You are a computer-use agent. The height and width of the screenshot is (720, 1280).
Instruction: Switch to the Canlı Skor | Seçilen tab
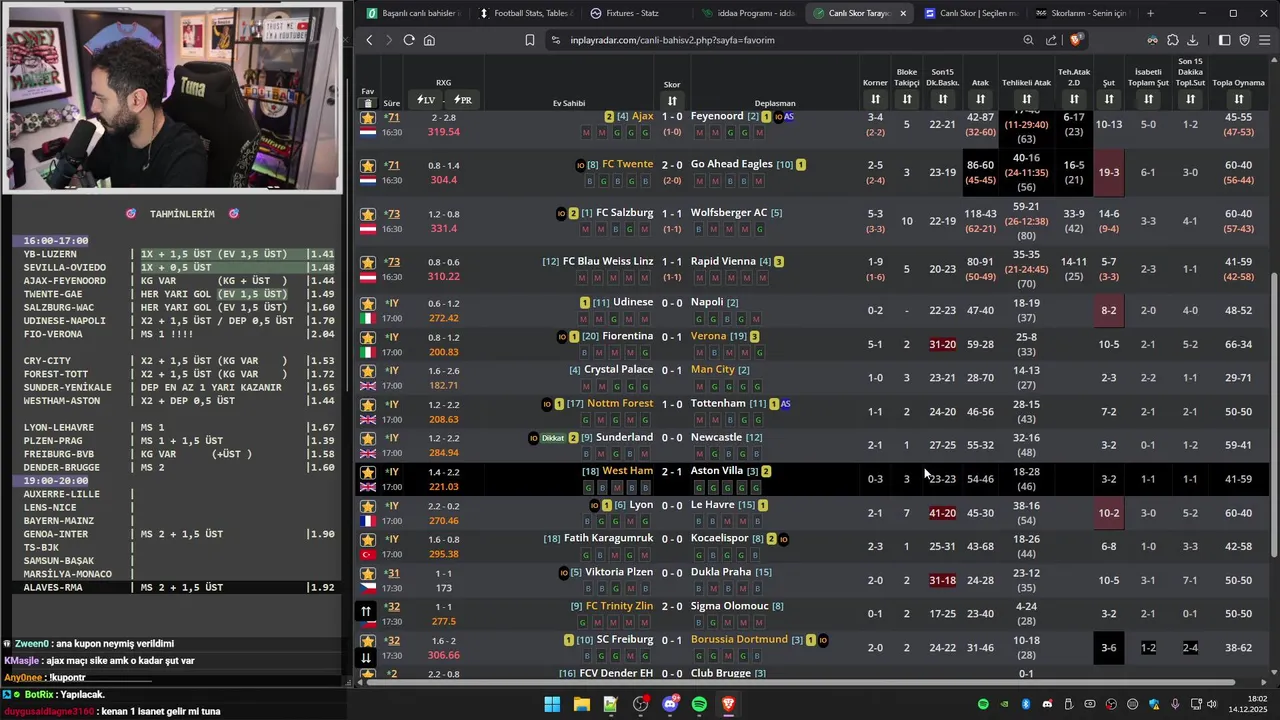tap(970, 13)
